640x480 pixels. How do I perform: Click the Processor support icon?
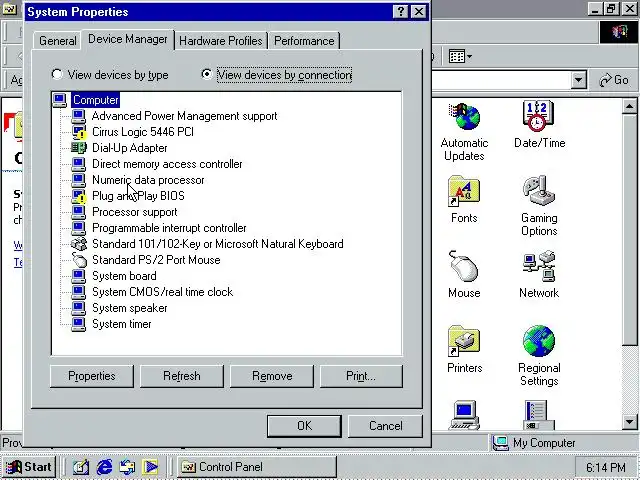(x=78, y=212)
